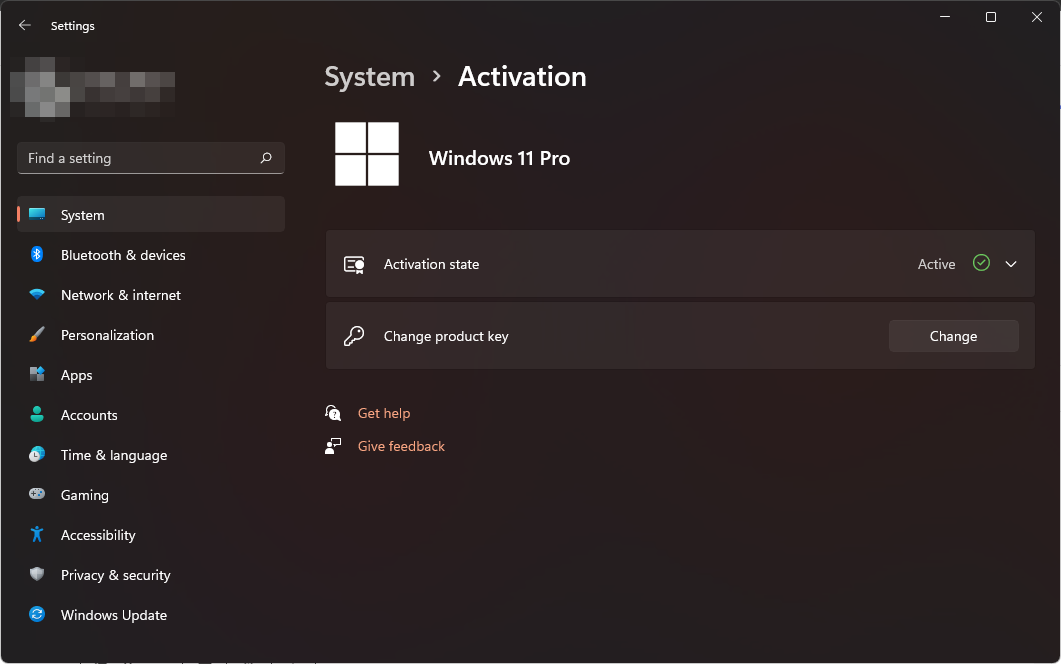Click the Change product key button

pos(953,336)
